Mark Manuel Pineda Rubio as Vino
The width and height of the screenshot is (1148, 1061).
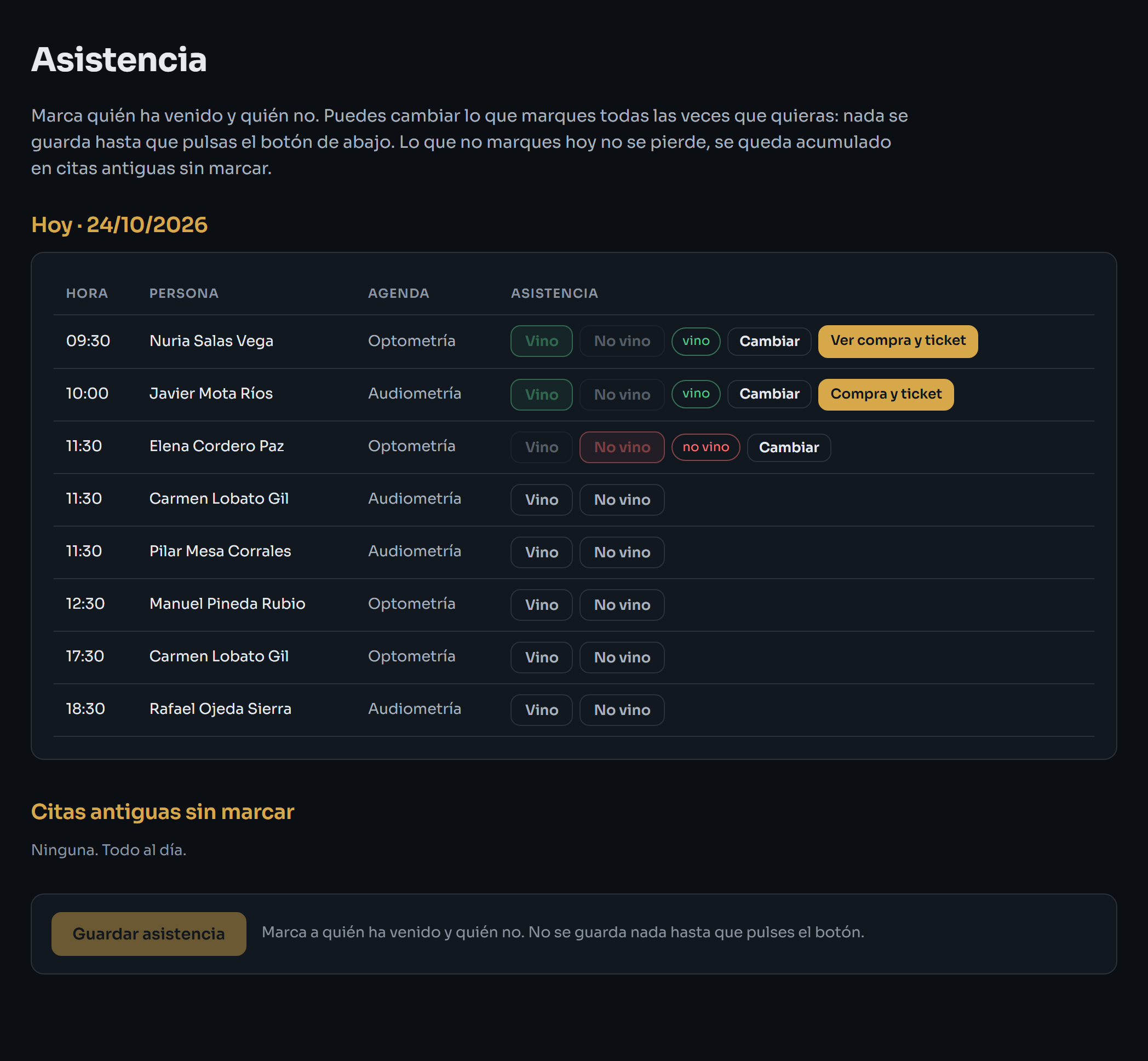coord(541,604)
